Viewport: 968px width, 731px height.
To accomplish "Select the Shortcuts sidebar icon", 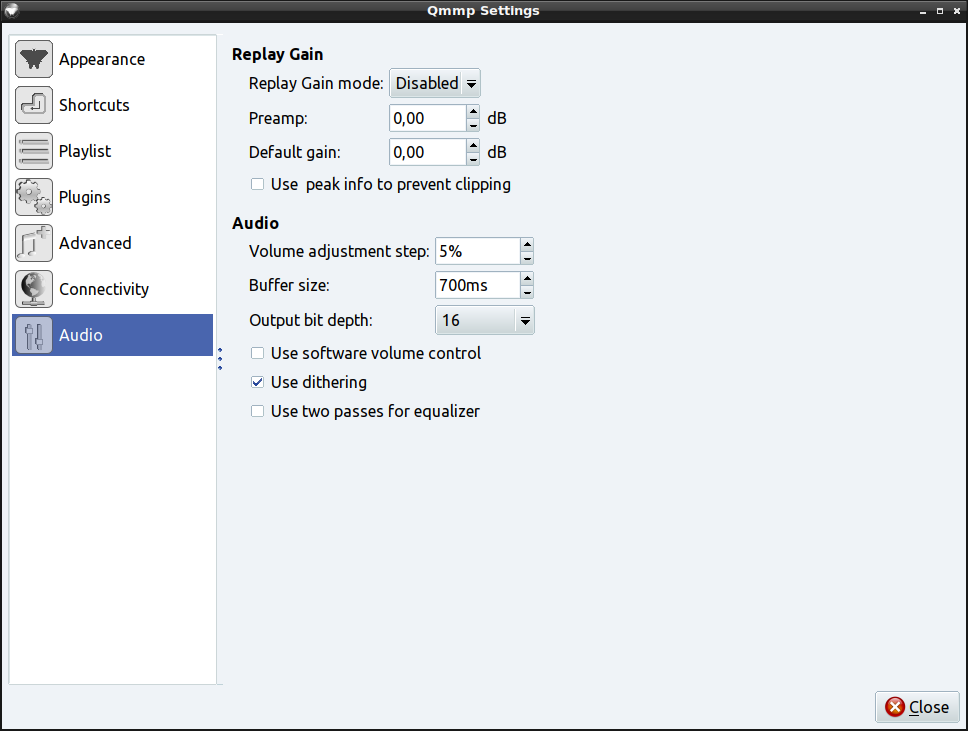I will pyautogui.click(x=34, y=105).
